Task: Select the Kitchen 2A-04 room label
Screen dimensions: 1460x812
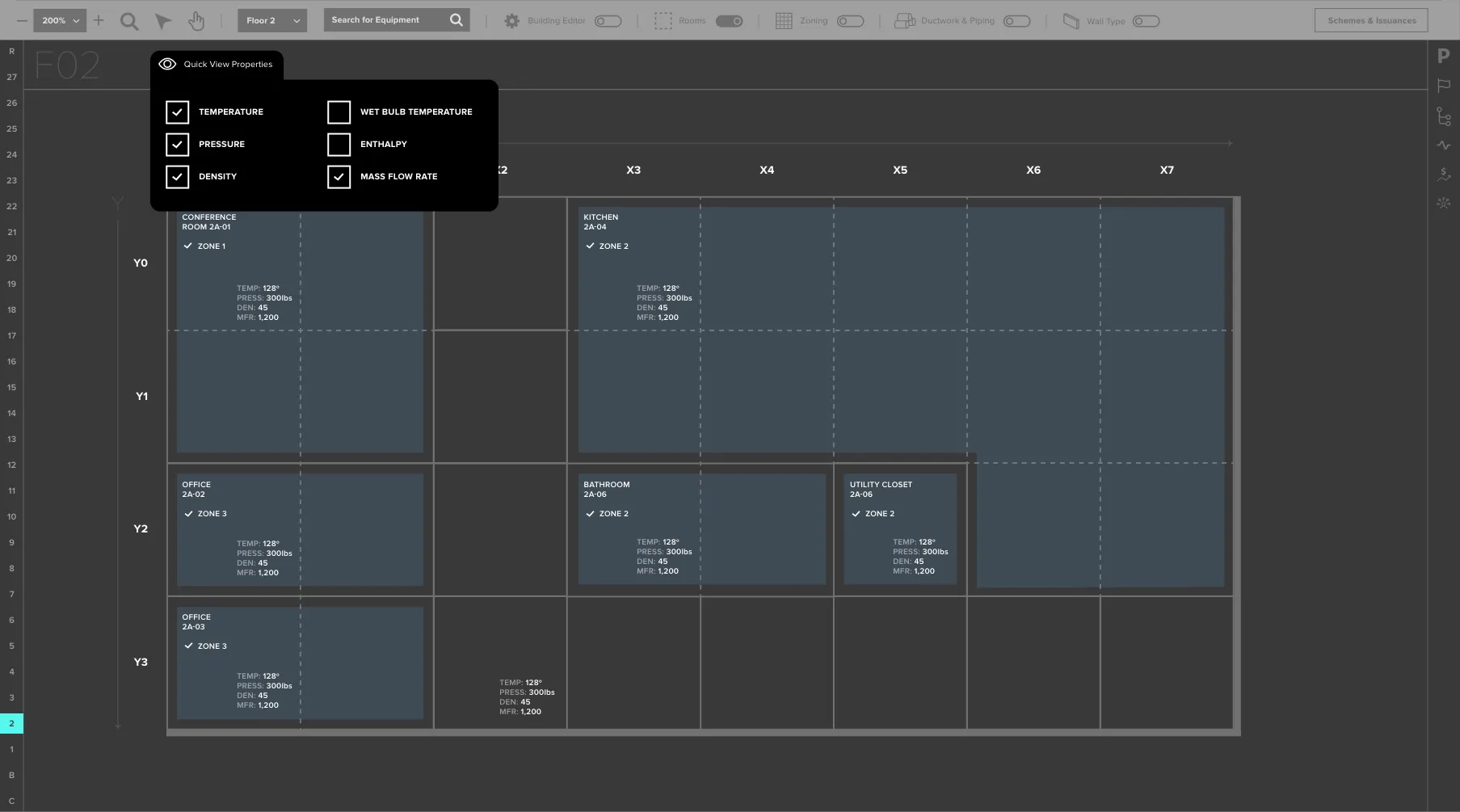Action: pyautogui.click(x=600, y=222)
